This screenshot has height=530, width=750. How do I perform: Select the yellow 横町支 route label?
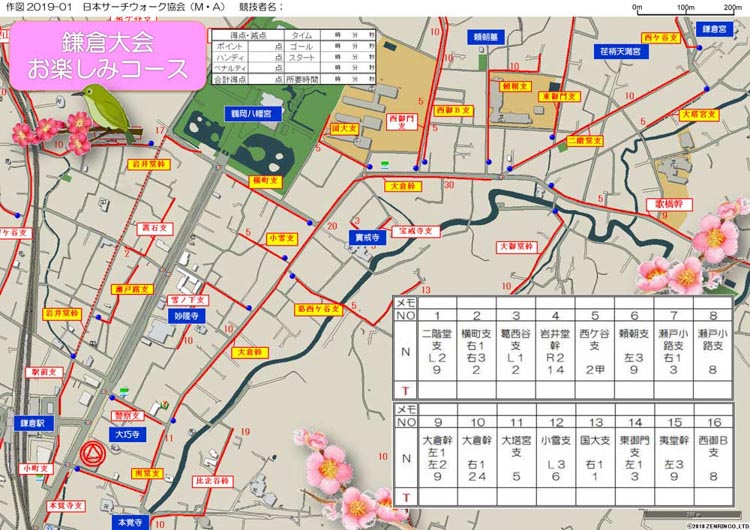click(264, 181)
